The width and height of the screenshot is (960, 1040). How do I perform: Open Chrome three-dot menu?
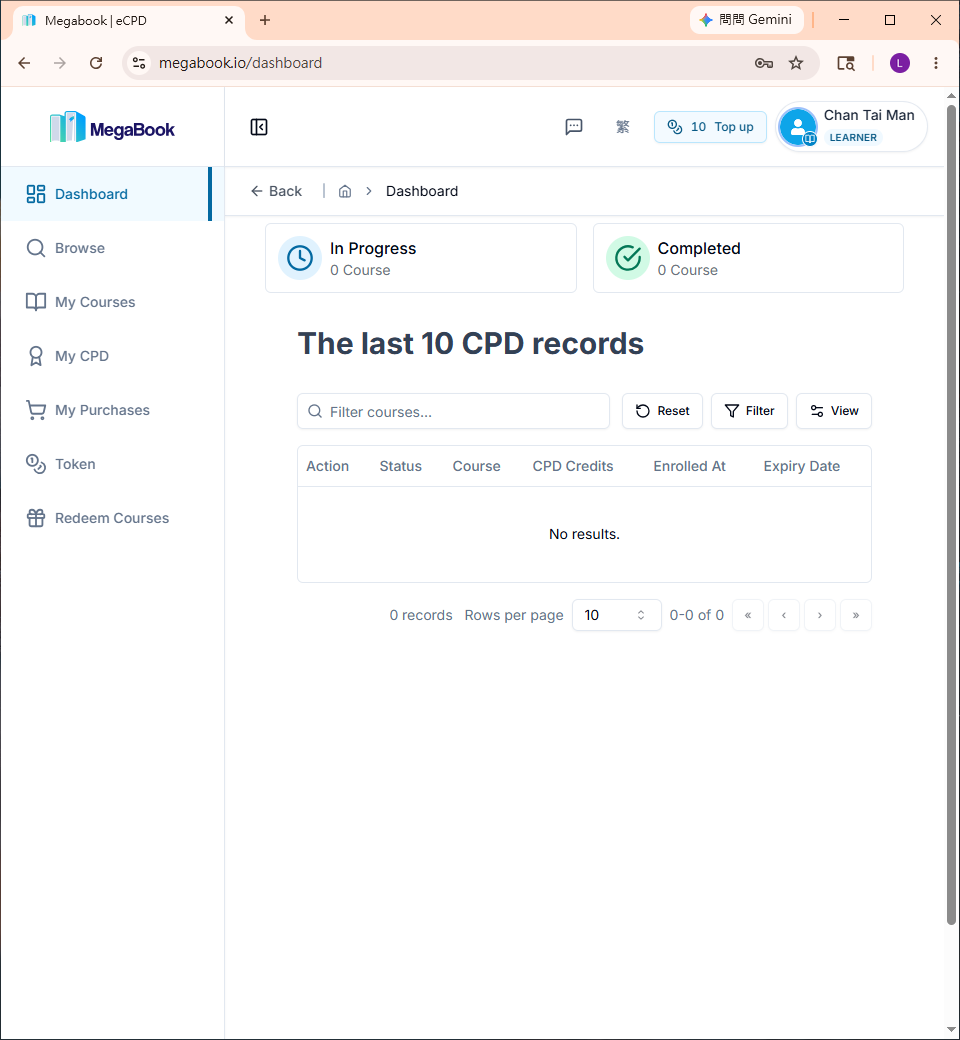[935, 63]
